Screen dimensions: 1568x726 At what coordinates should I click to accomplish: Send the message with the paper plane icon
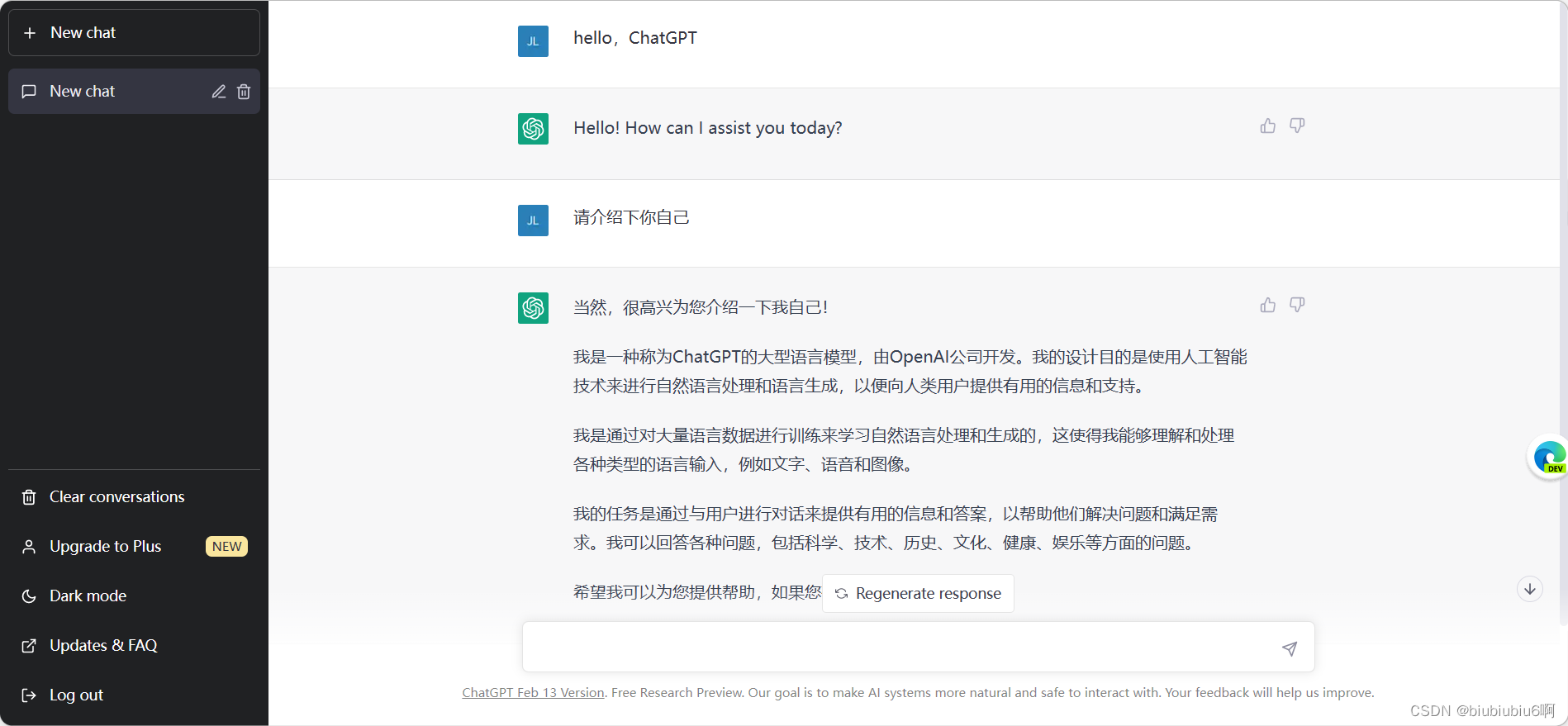click(1290, 648)
